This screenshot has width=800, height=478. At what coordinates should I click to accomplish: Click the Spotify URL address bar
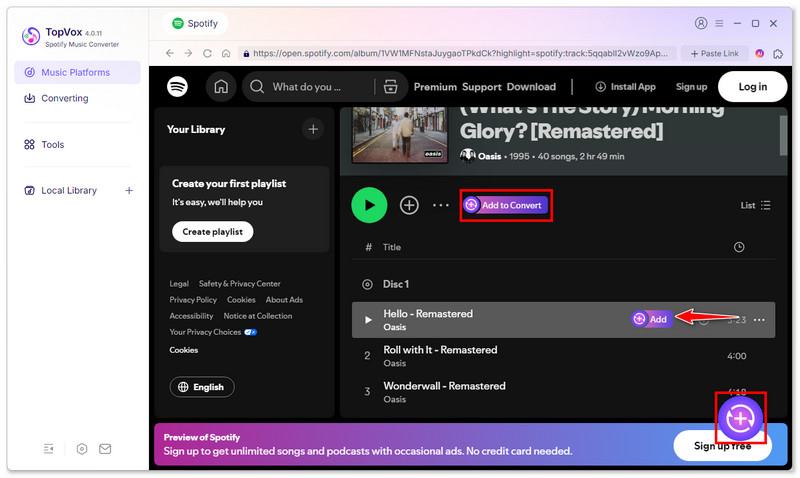click(457, 53)
